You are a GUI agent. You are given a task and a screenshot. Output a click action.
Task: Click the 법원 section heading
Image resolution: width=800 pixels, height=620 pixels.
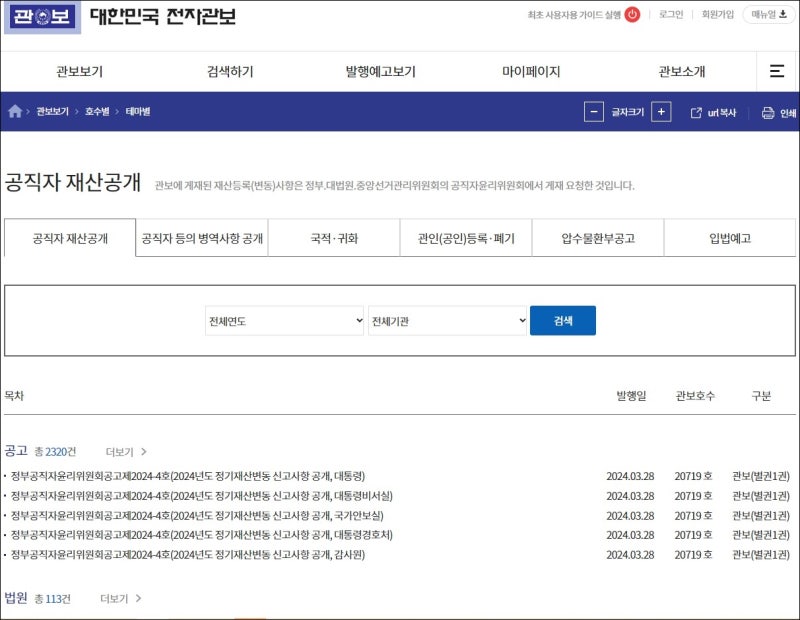coord(16,598)
